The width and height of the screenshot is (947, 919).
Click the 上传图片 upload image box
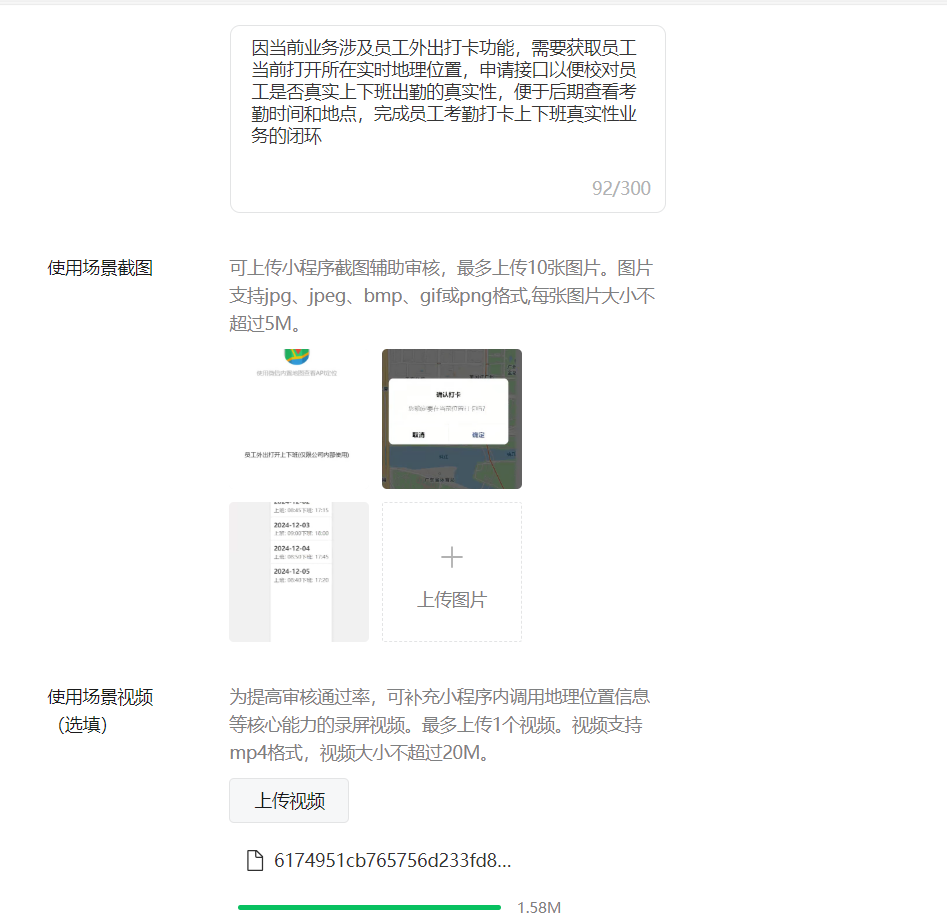click(452, 572)
